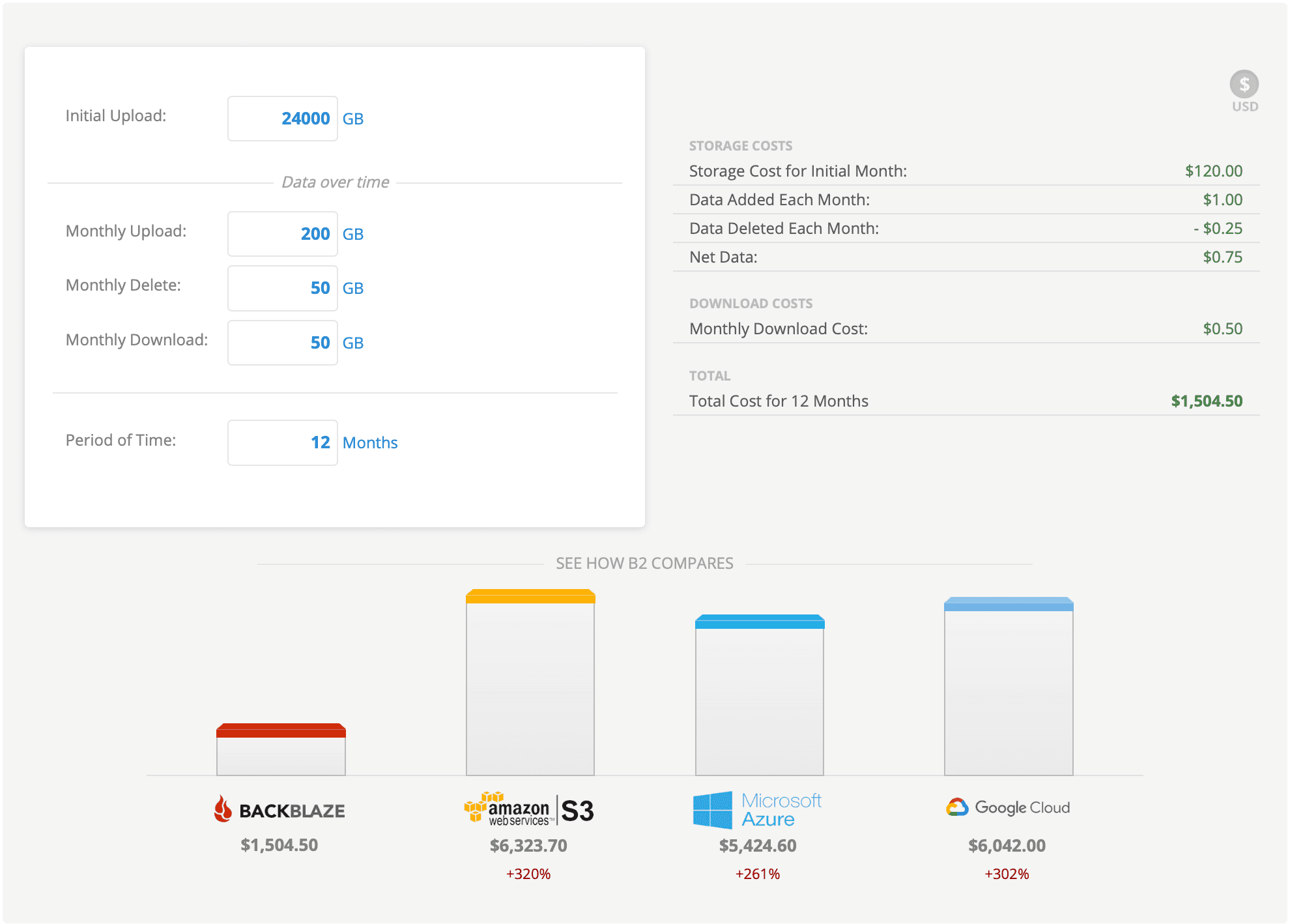This screenshot has width=1290, height=924.
Task: Click the Backblaze flame logo
Action: click(223, 809)
